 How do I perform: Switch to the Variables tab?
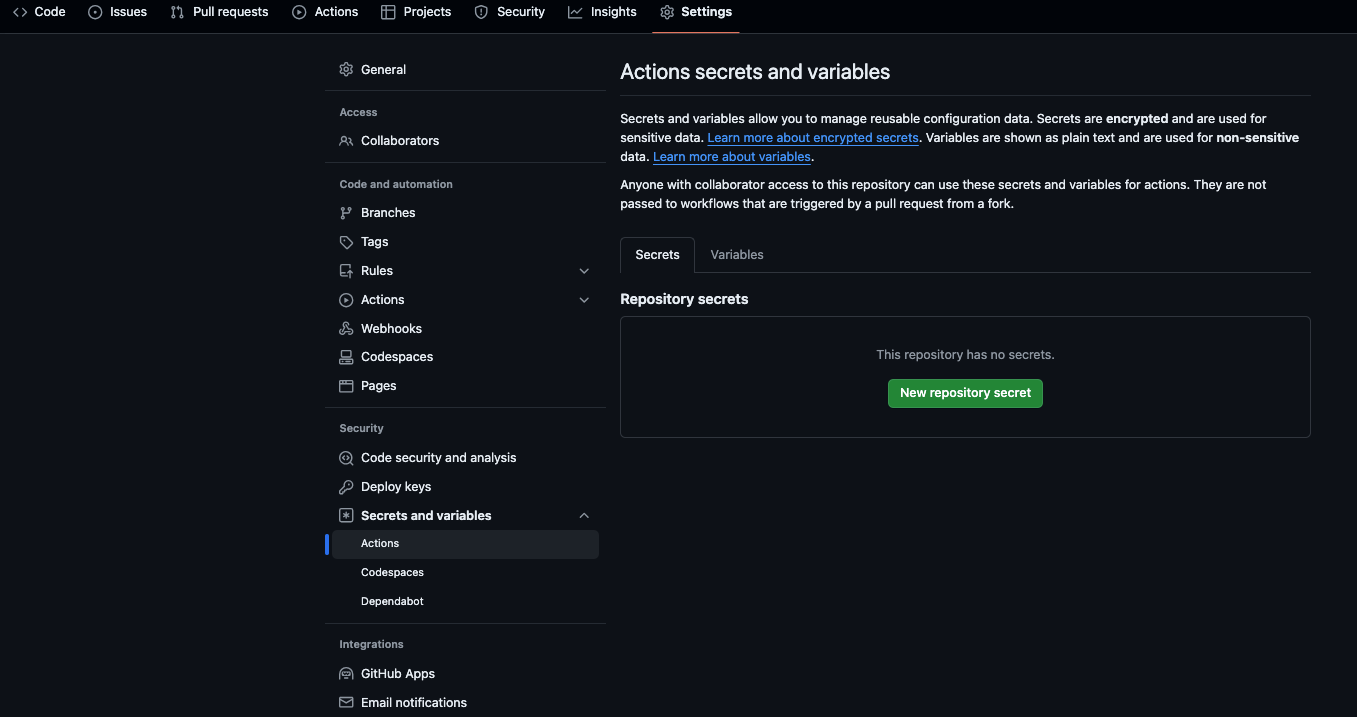(737, 254)
